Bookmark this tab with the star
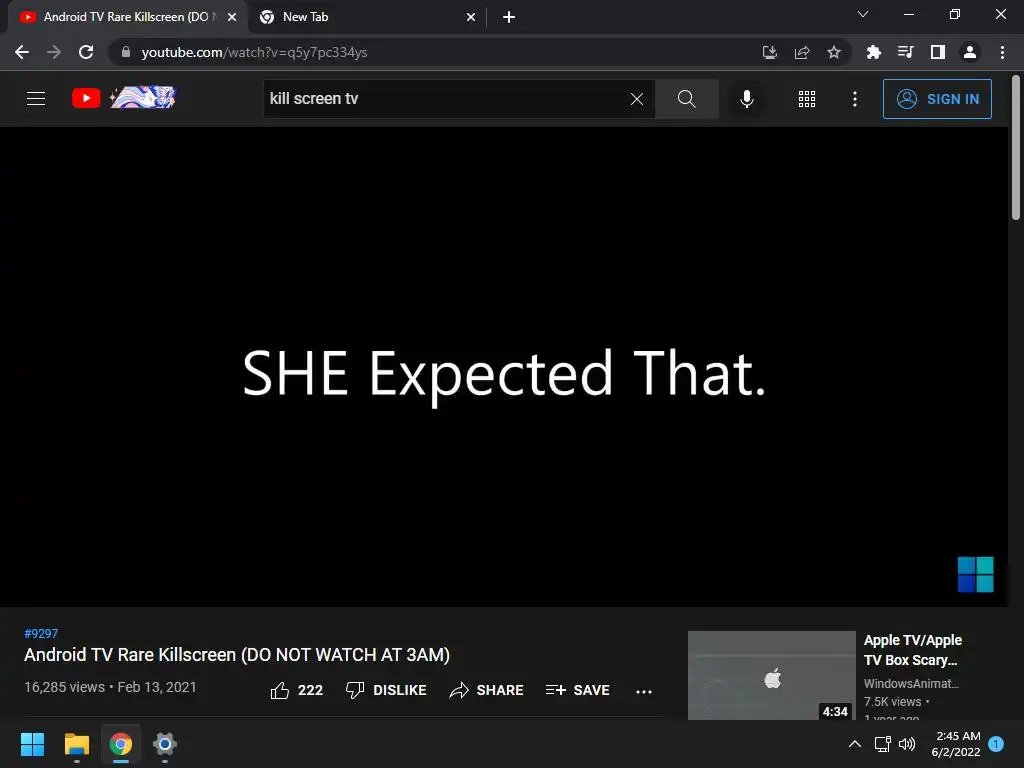1024x768 pixels. tap(834, 52)
